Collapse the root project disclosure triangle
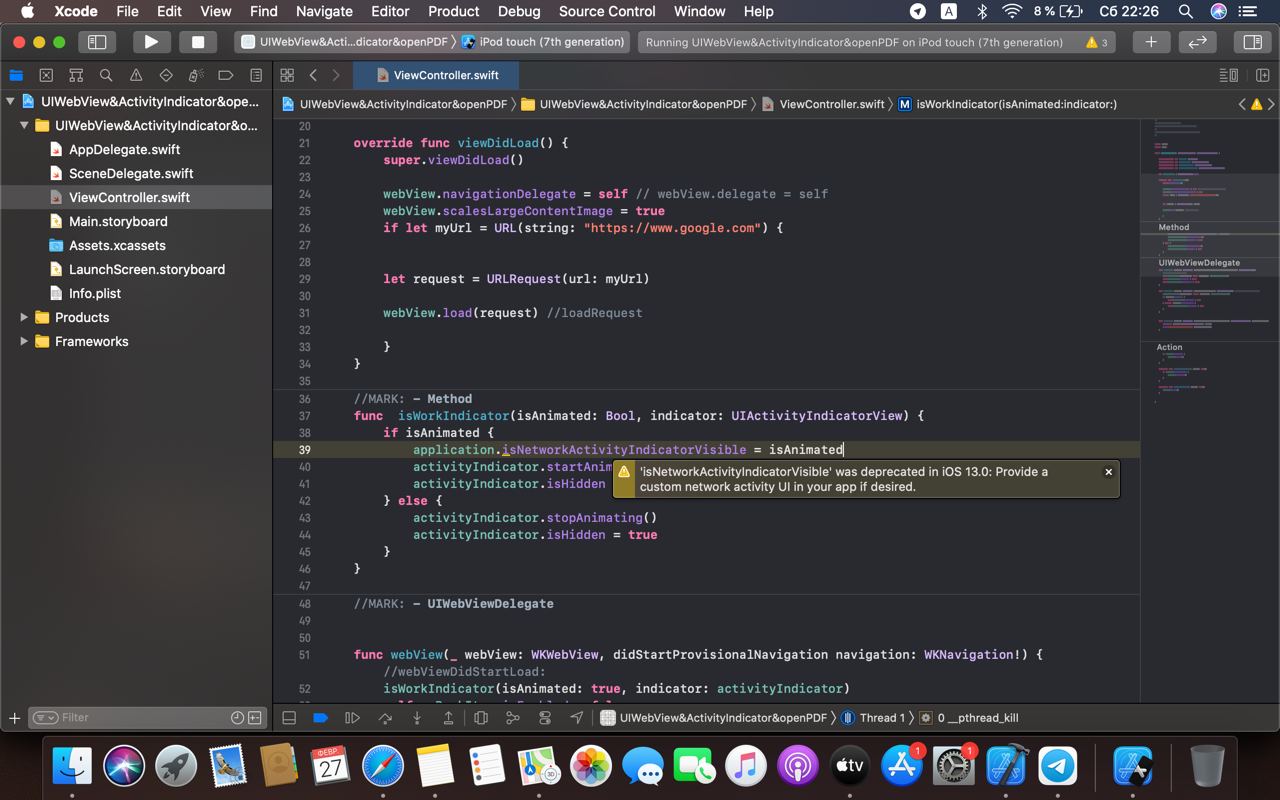Screen dimensions: 1280x800 click(x=10, y=101)
